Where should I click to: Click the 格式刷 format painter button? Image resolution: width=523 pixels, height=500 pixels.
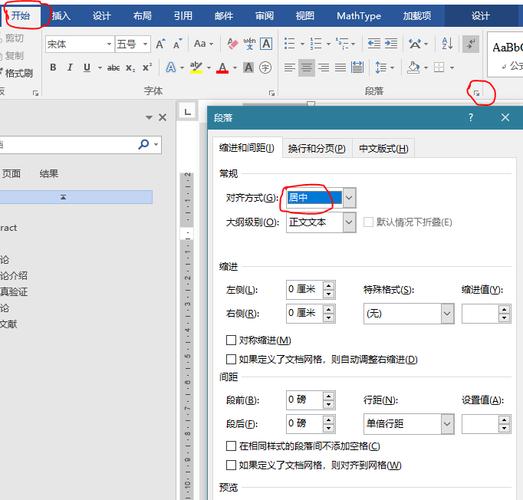(x=17, y=73)
